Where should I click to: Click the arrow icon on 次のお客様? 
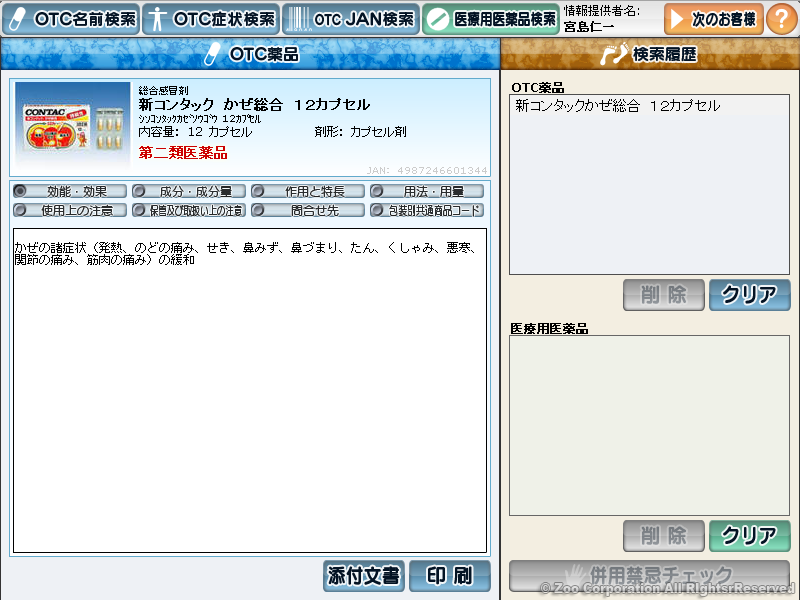[677, 19]
